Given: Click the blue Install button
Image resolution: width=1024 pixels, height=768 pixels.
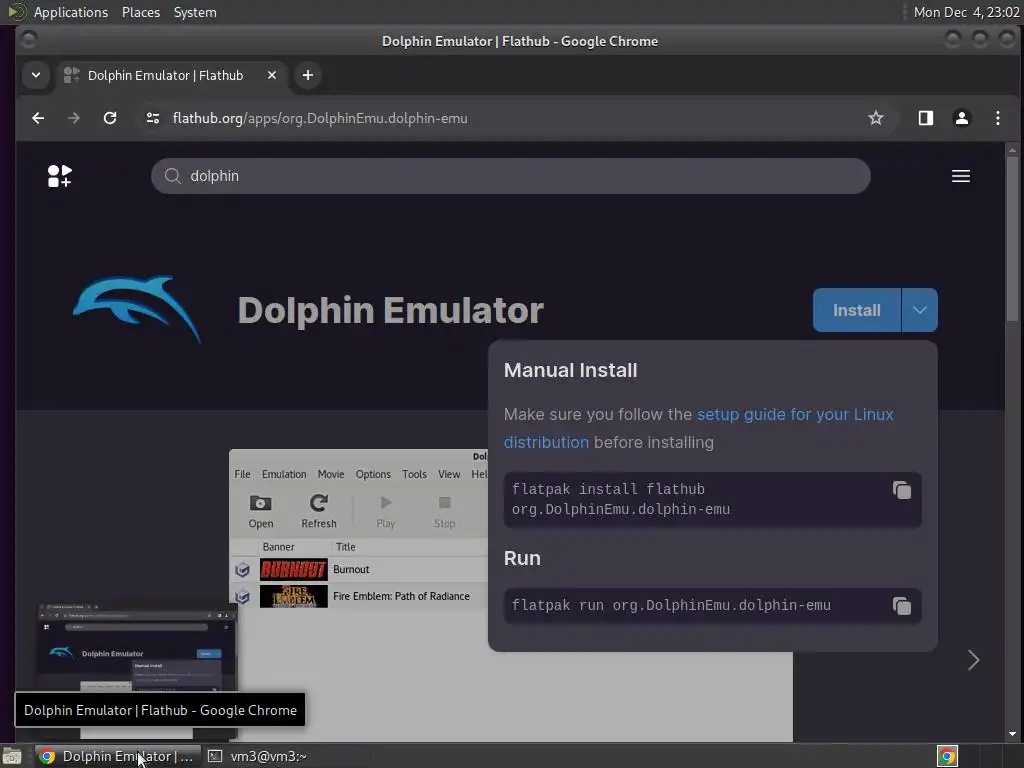Looking at the screenshot, I should [856, 310].
